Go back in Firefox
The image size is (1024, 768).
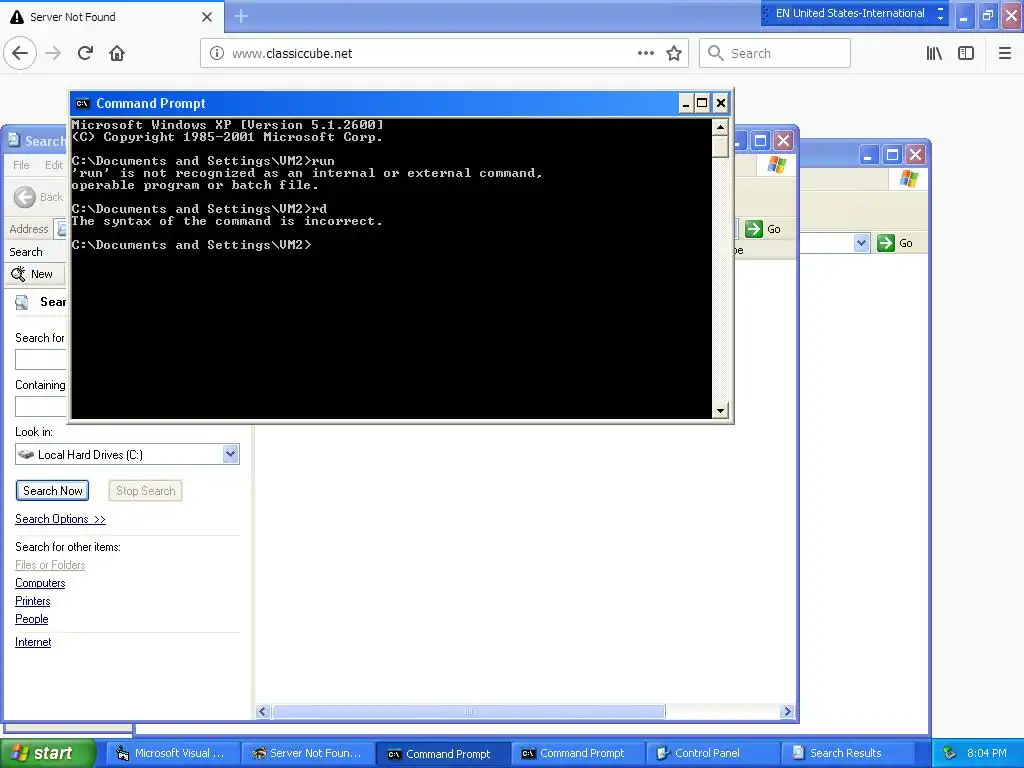coord(20,53)
